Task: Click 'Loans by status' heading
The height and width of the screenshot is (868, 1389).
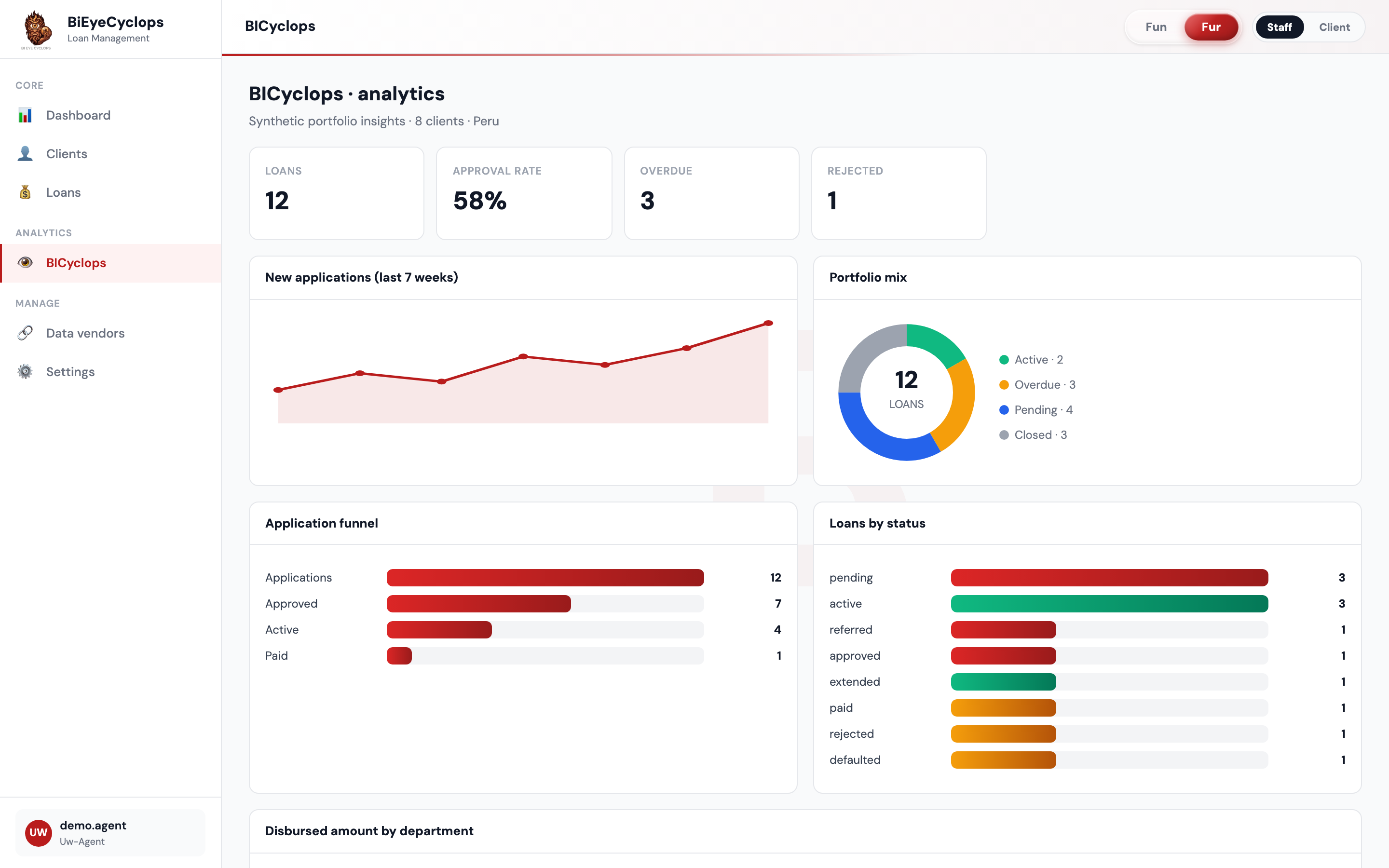Action: coord(877,523)
